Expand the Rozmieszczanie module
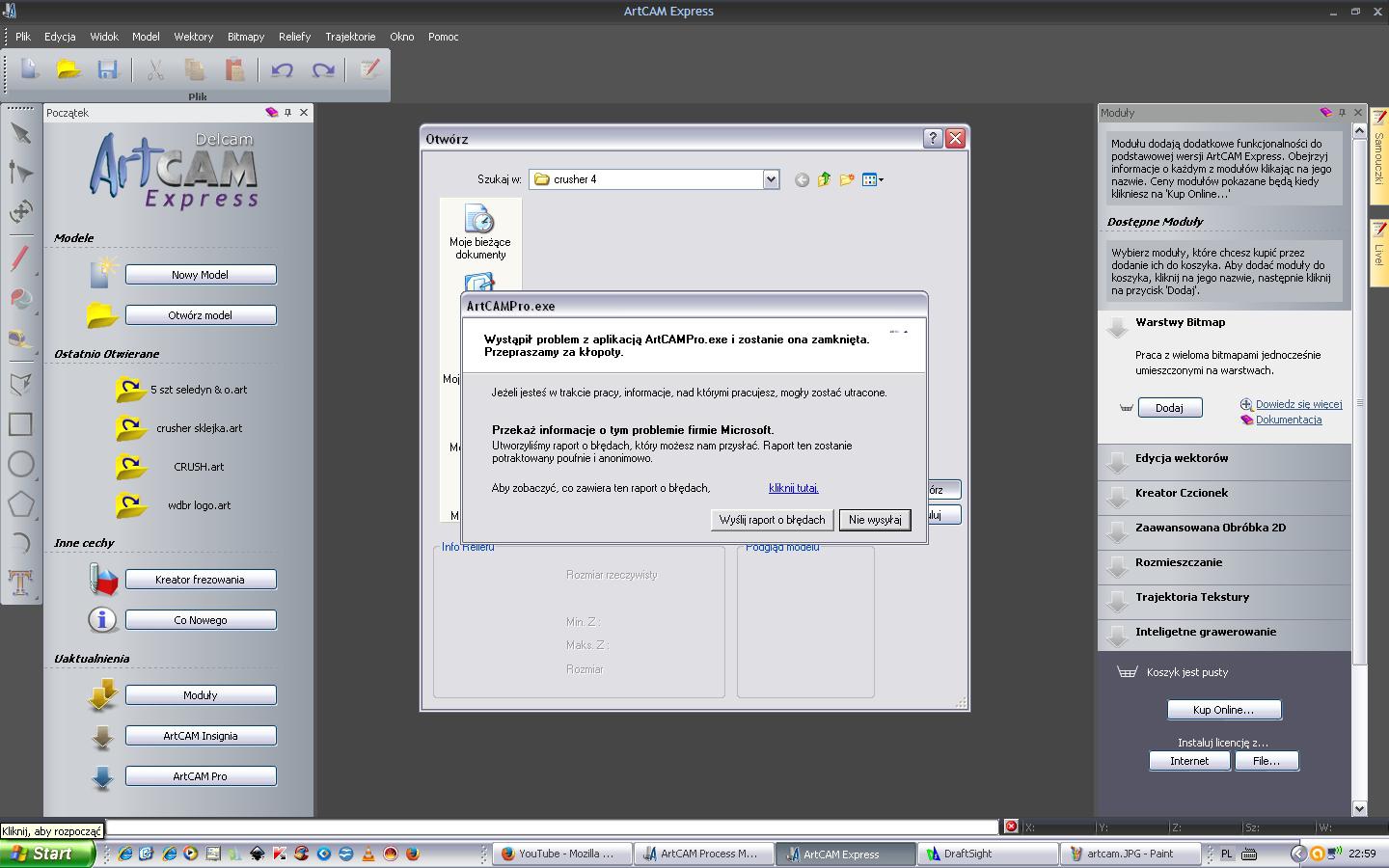The width and height of the screenshot is (1389, 868). pyautogui.click(x=1117, y=567)
